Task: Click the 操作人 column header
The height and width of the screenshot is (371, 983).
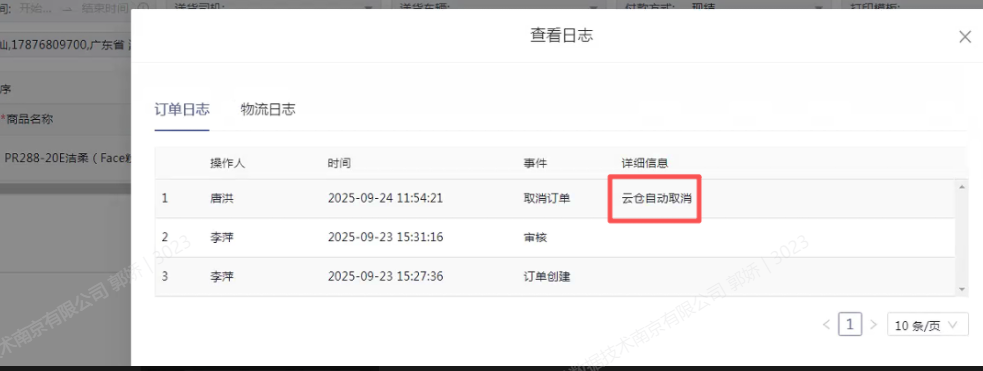Action: tap(227, 163)
